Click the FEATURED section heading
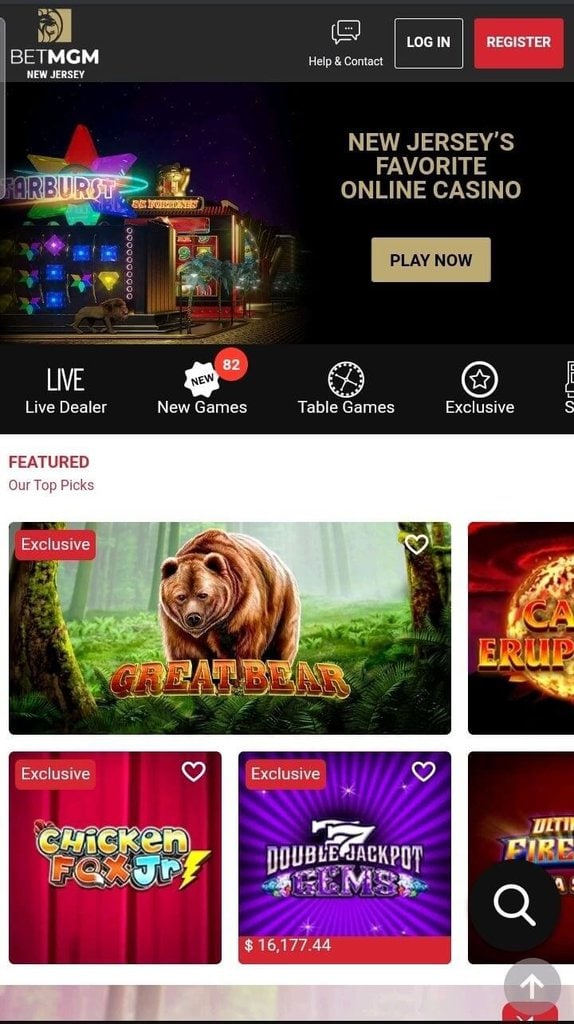The width and height of the screenshot is (574, 1024). pyautogui.click(x=49, y=462)
